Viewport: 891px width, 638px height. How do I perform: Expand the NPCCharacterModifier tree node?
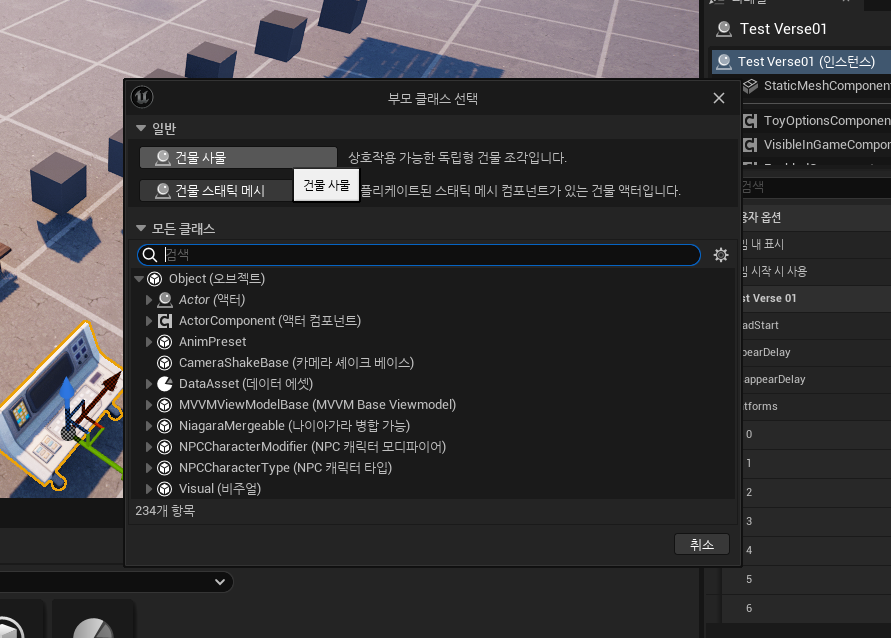coord(149,447)
